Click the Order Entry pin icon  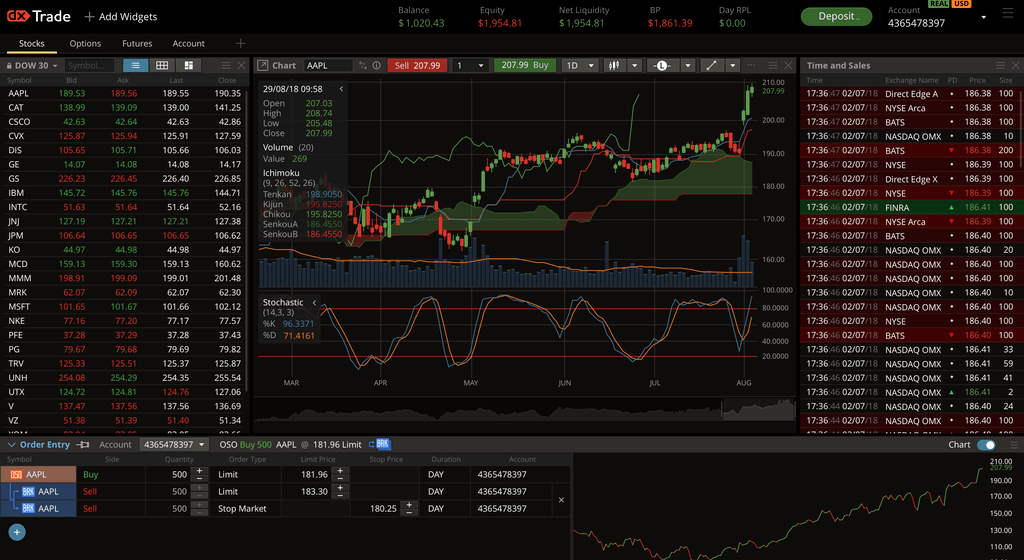pos(83,444)
